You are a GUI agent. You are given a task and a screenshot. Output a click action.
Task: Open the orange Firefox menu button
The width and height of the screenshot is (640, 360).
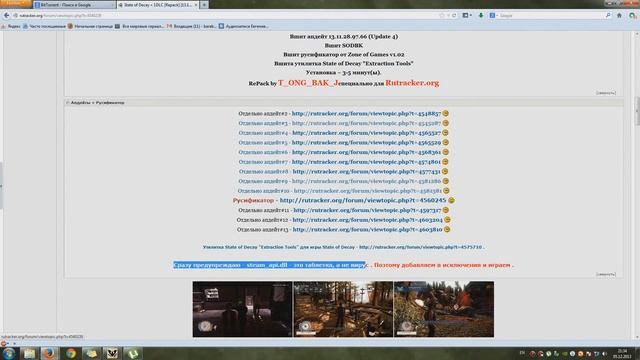[16, 3]
